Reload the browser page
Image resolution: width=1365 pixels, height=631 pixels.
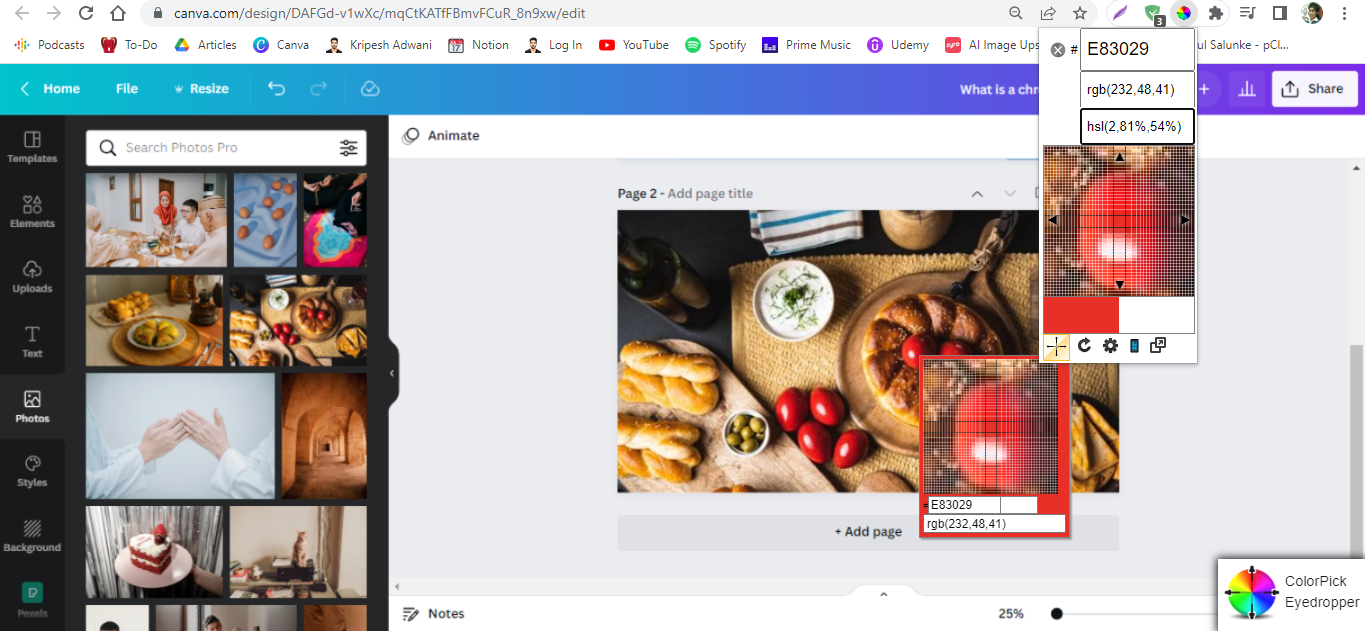click(86, 14)
